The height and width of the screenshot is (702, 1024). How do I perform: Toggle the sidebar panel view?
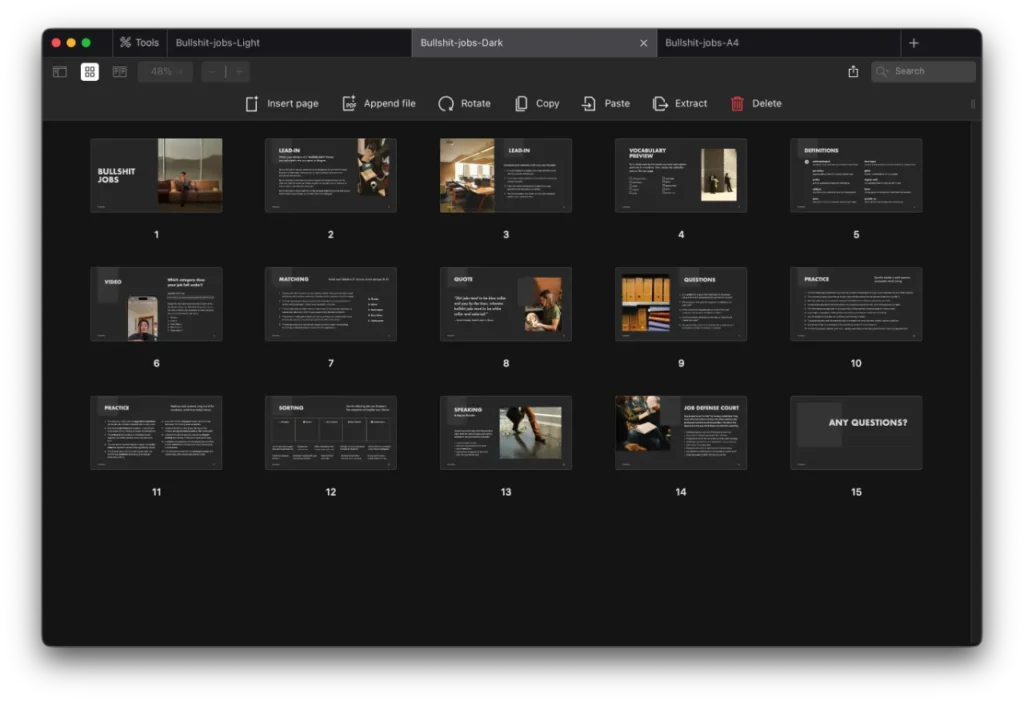[60, 72]
